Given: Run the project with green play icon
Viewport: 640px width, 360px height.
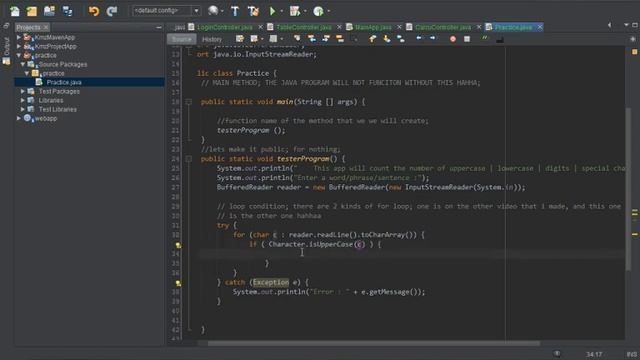Looking at the screenshot, I should pos(272,11).
